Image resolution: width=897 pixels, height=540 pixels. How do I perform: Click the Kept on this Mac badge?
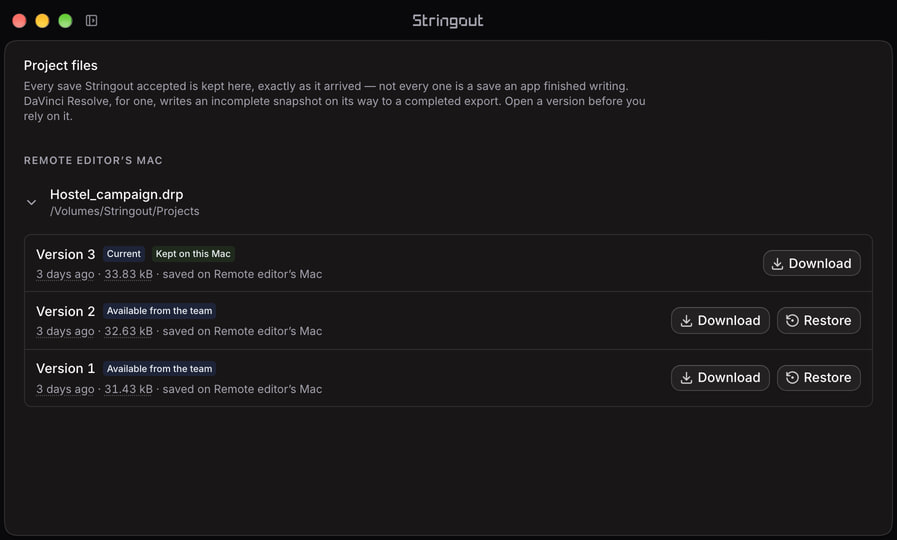pos(193,254)
